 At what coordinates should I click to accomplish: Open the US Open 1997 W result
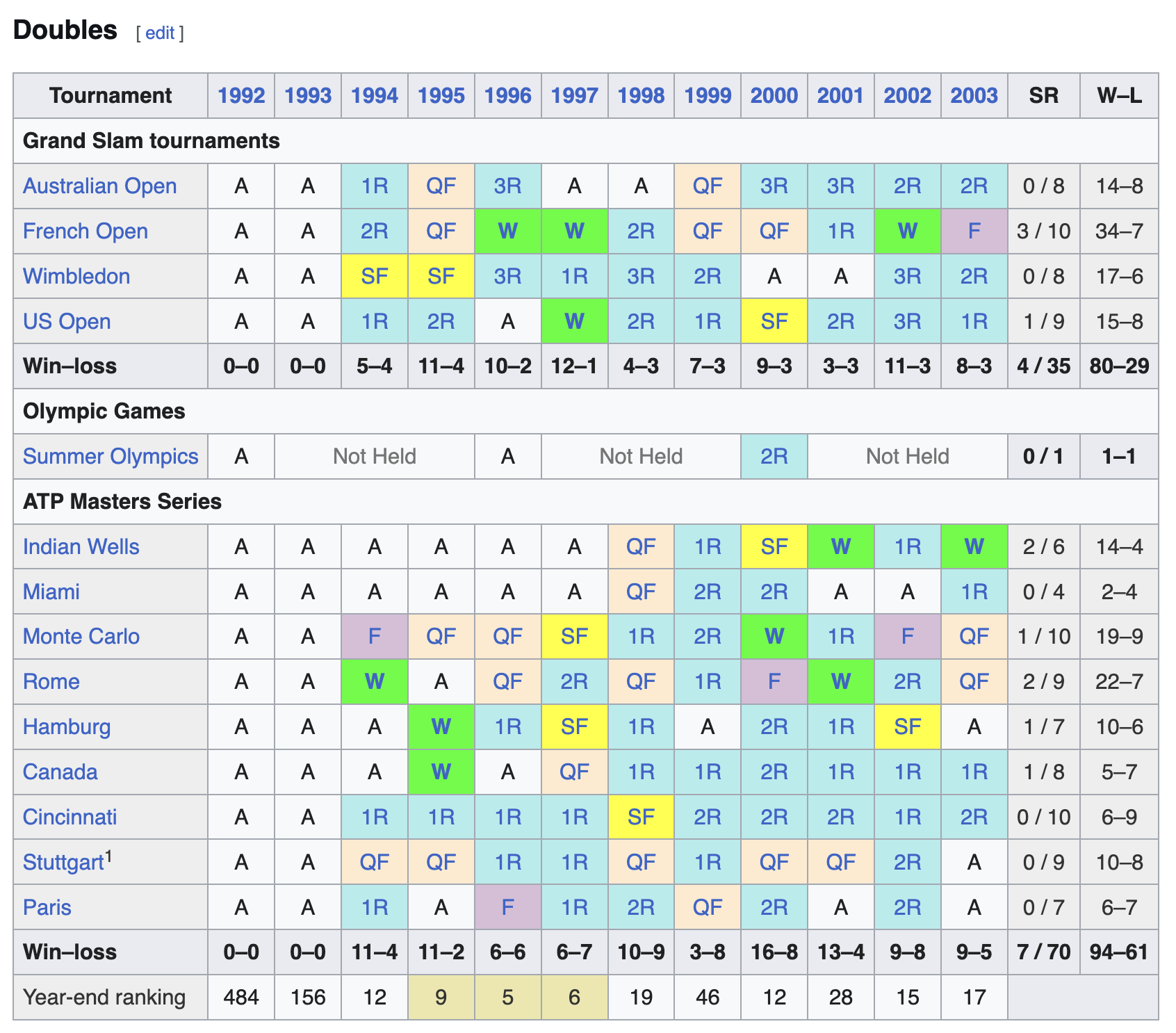[575, 322]
